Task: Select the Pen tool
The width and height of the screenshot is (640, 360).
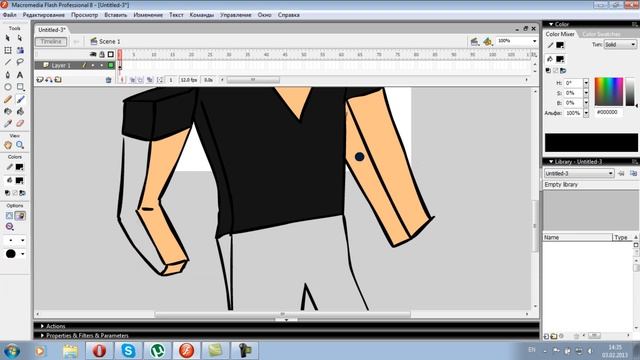Action: [x=8, y=75]
